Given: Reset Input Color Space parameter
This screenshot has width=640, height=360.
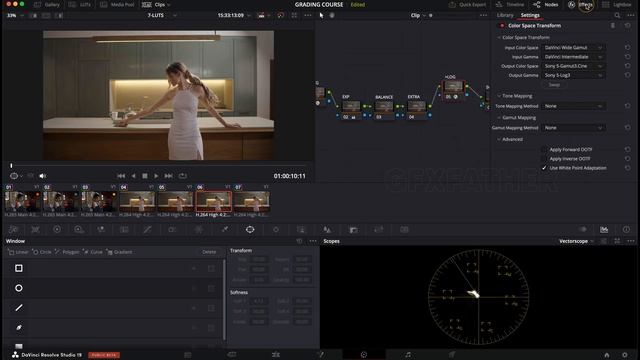Looking at the screenshot, I should click(627, 48).
